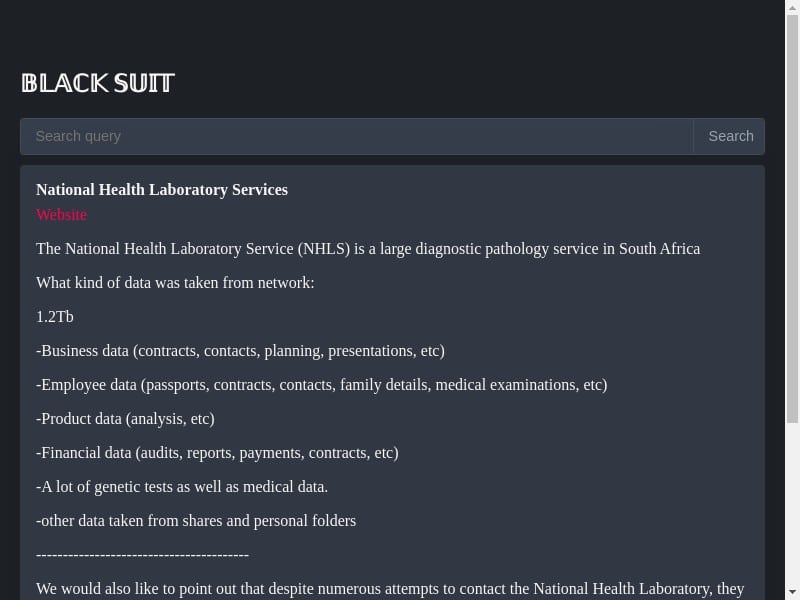Click the paragraph starting 'We would also like'
Image resolution: width=800 pixels, height=600 pixels.
[390, 589]
